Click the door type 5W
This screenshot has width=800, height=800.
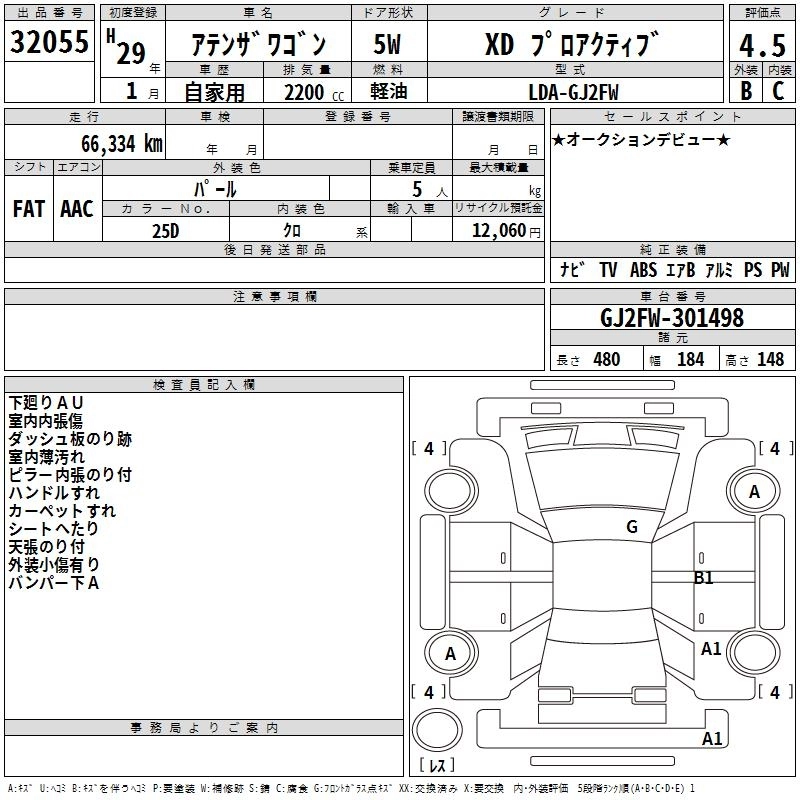[x=387, y=44]
